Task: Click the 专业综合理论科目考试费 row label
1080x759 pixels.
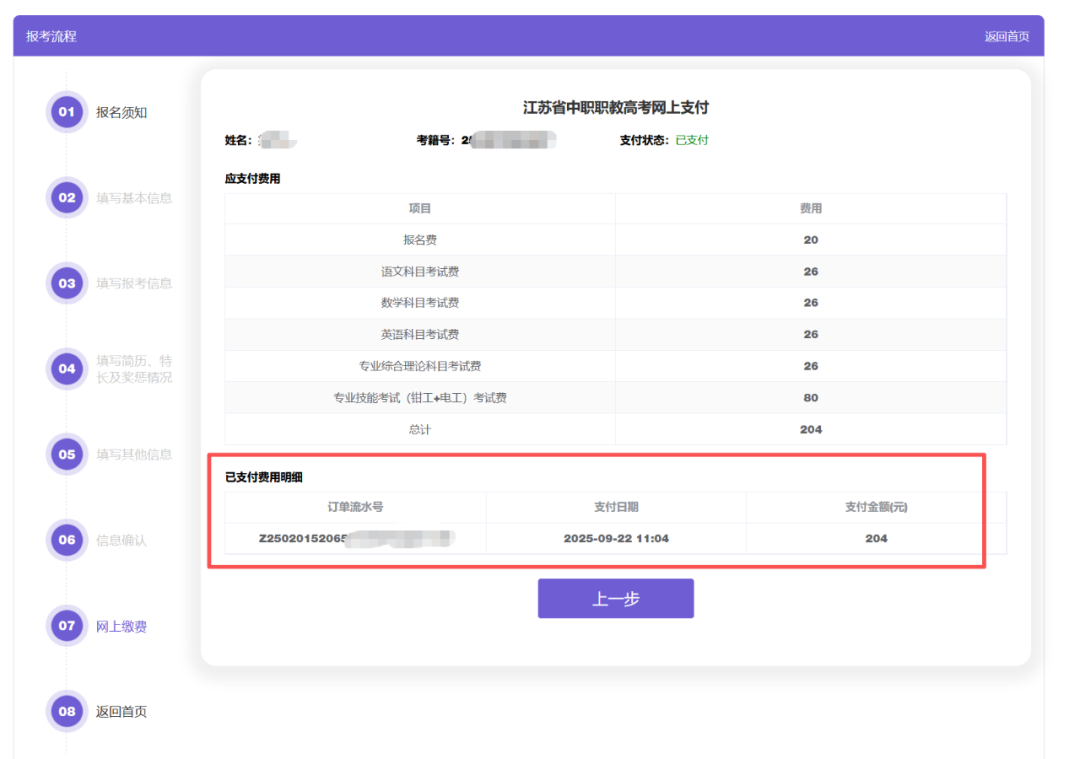Action: tap(419, 366)
